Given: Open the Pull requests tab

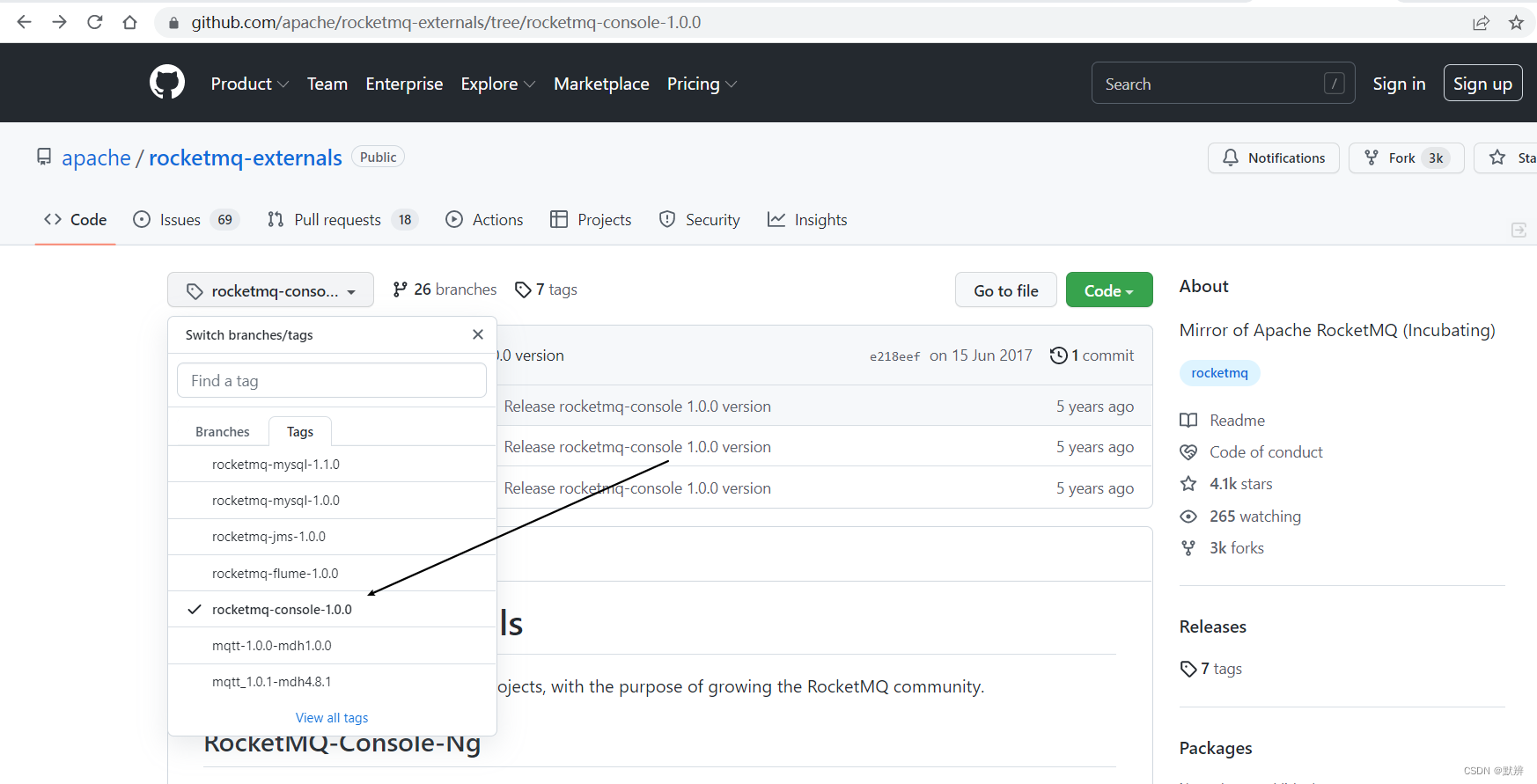Looking at the screenshot, I should (x=342, y=219).
